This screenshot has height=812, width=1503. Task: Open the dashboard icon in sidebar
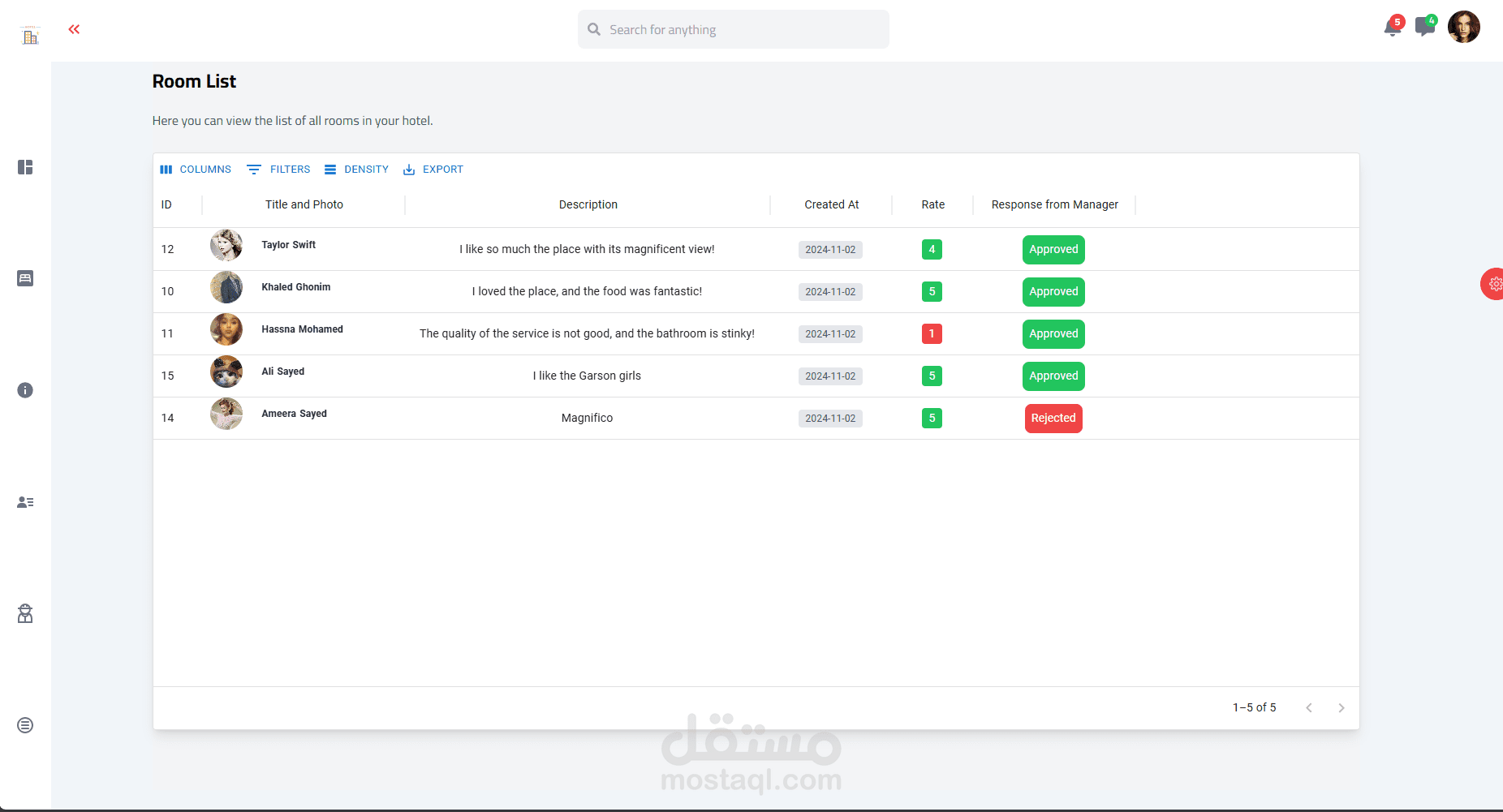point(25,167)
